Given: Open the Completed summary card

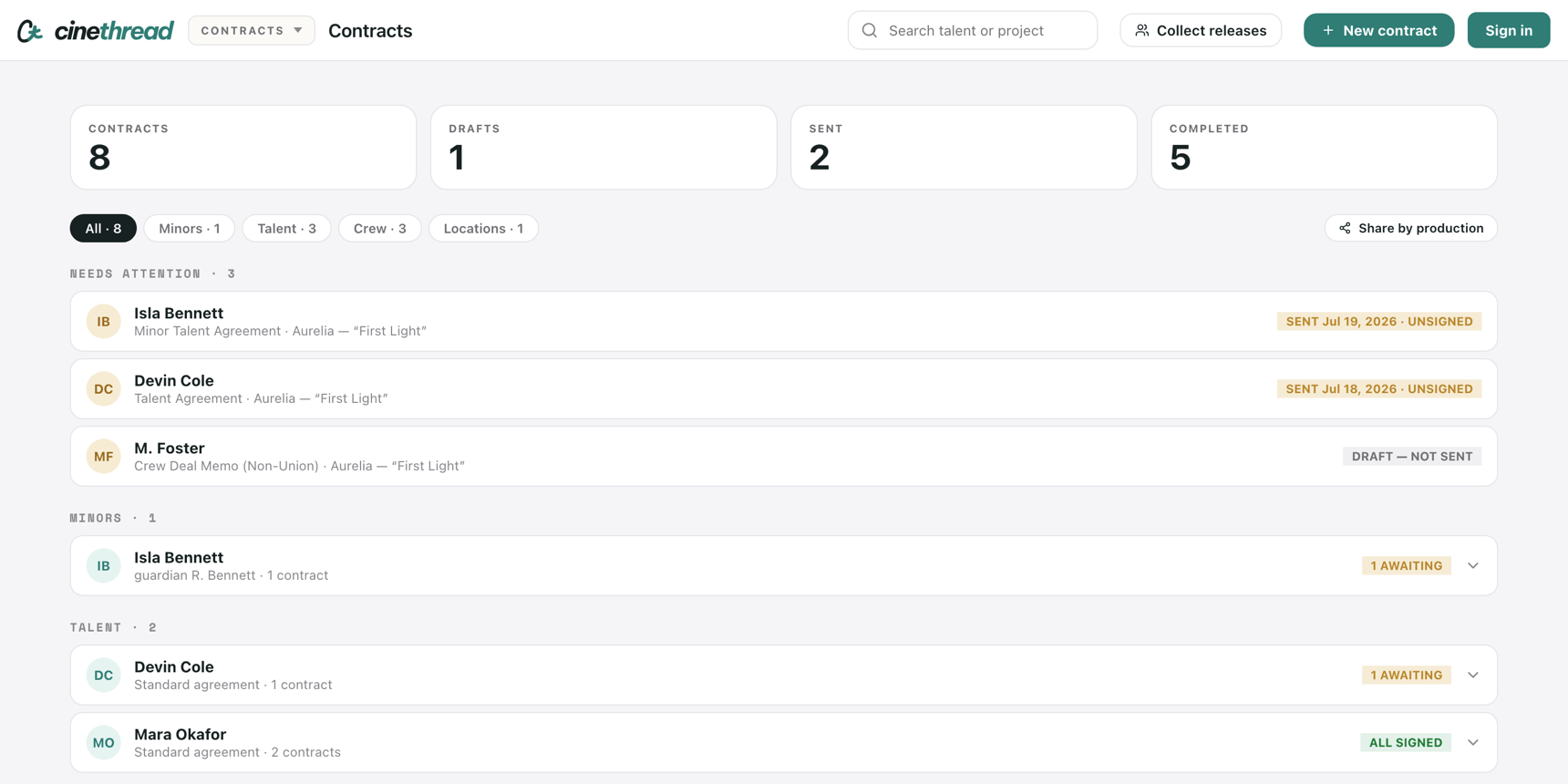Looking at the screenshot, I should [1324, 148].
